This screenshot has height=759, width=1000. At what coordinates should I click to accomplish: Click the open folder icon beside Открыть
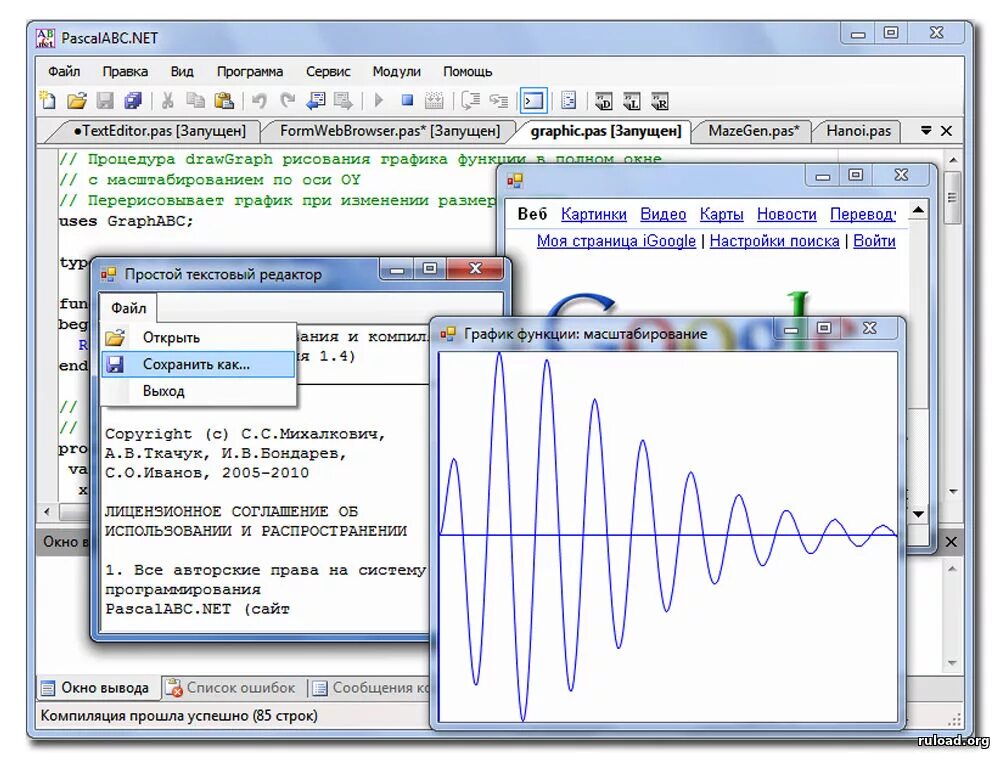click(115, 337)
